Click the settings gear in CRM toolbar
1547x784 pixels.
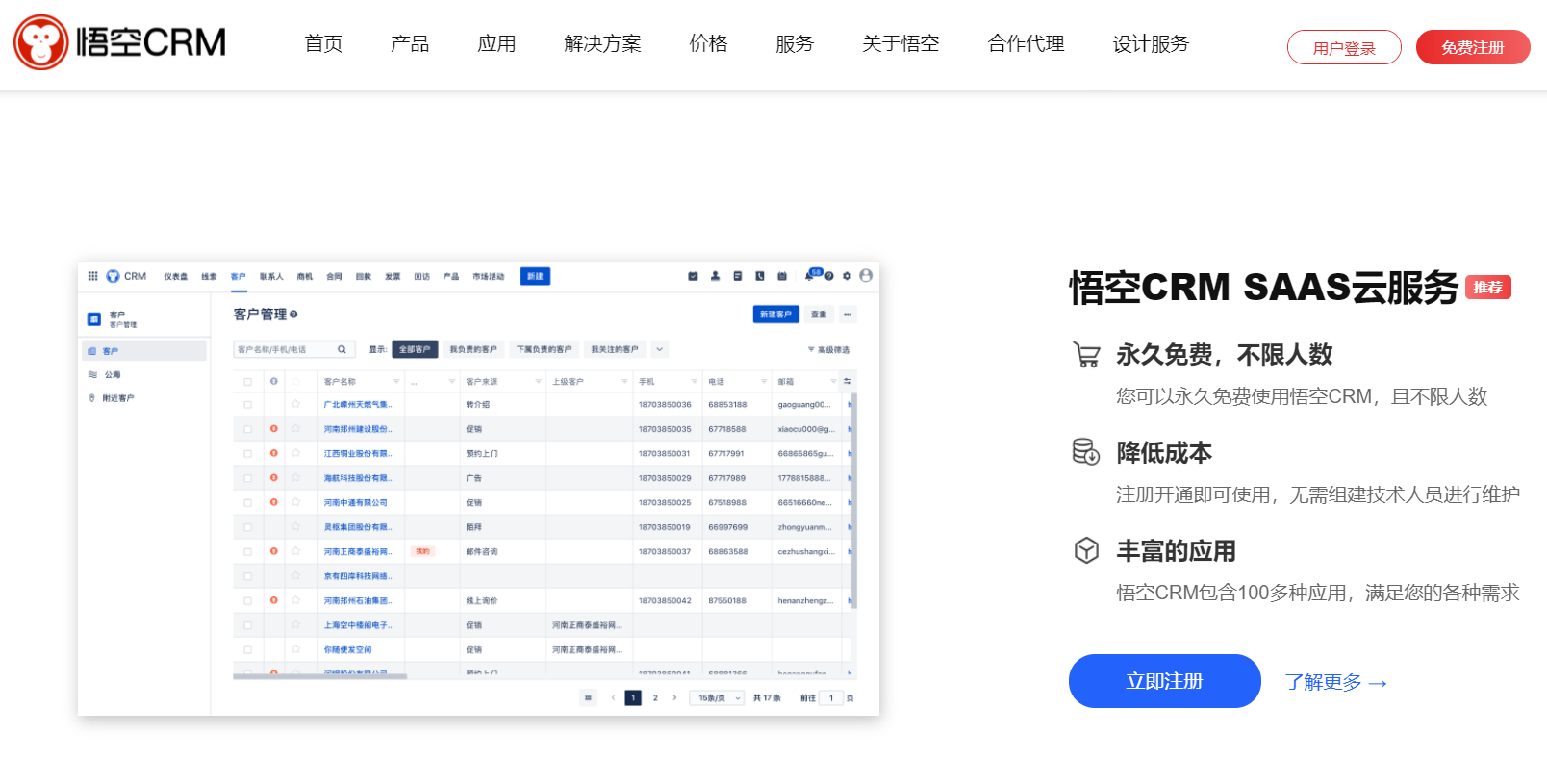pos(847,276)
